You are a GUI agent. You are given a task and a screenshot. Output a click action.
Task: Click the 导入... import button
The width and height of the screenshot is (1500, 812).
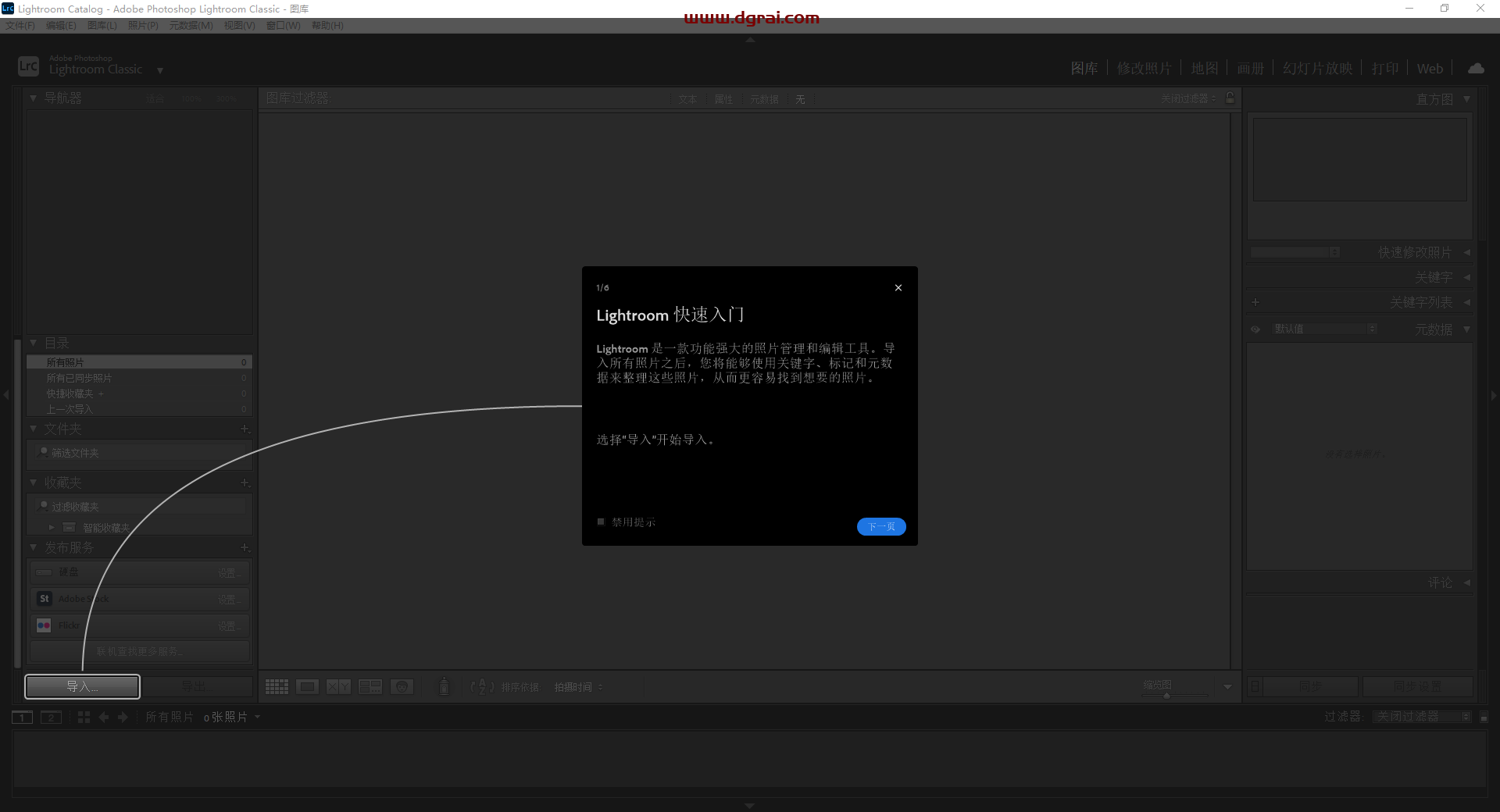83,686
